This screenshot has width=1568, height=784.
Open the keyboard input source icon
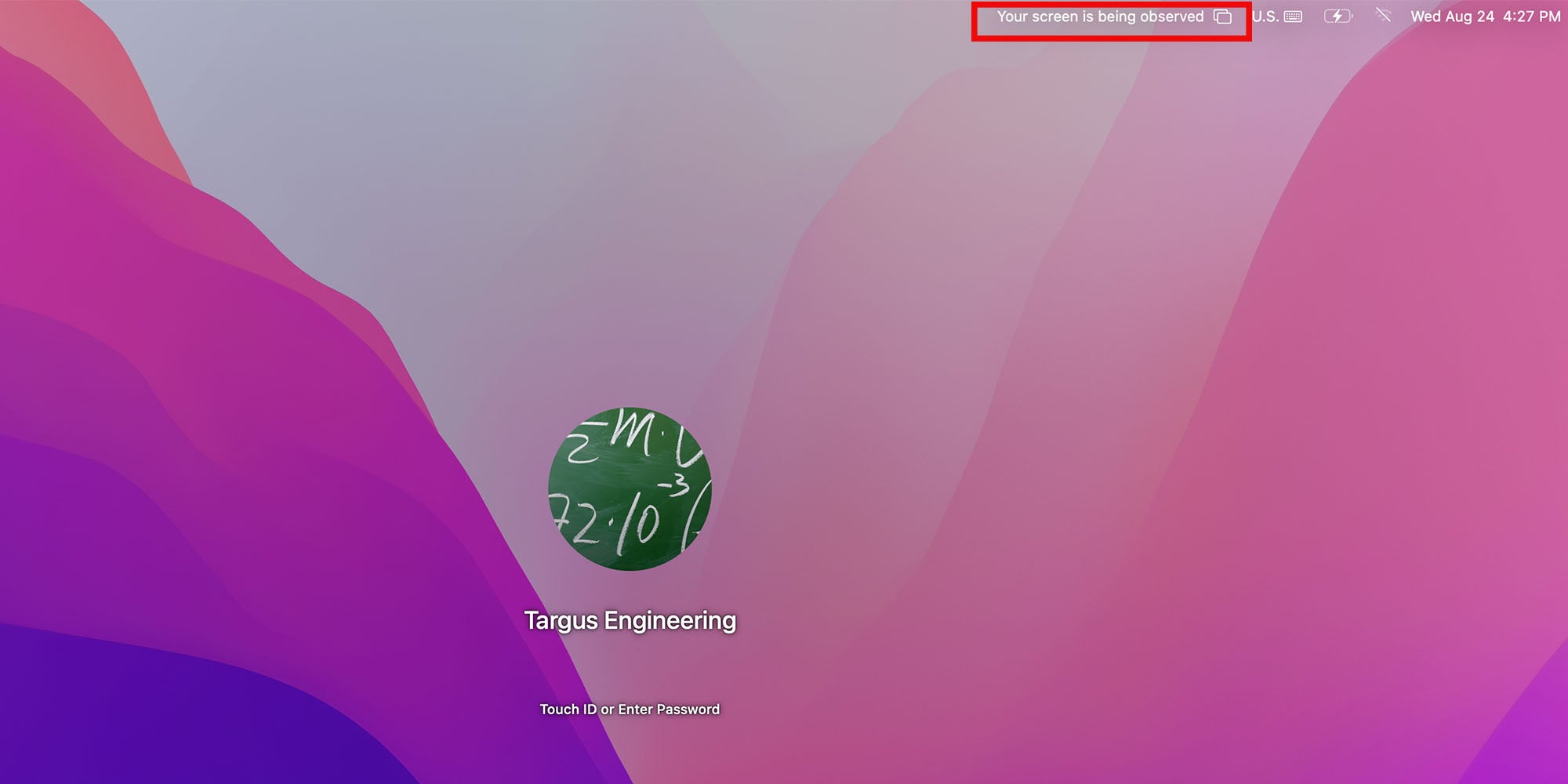click(x=1293, y=16)
